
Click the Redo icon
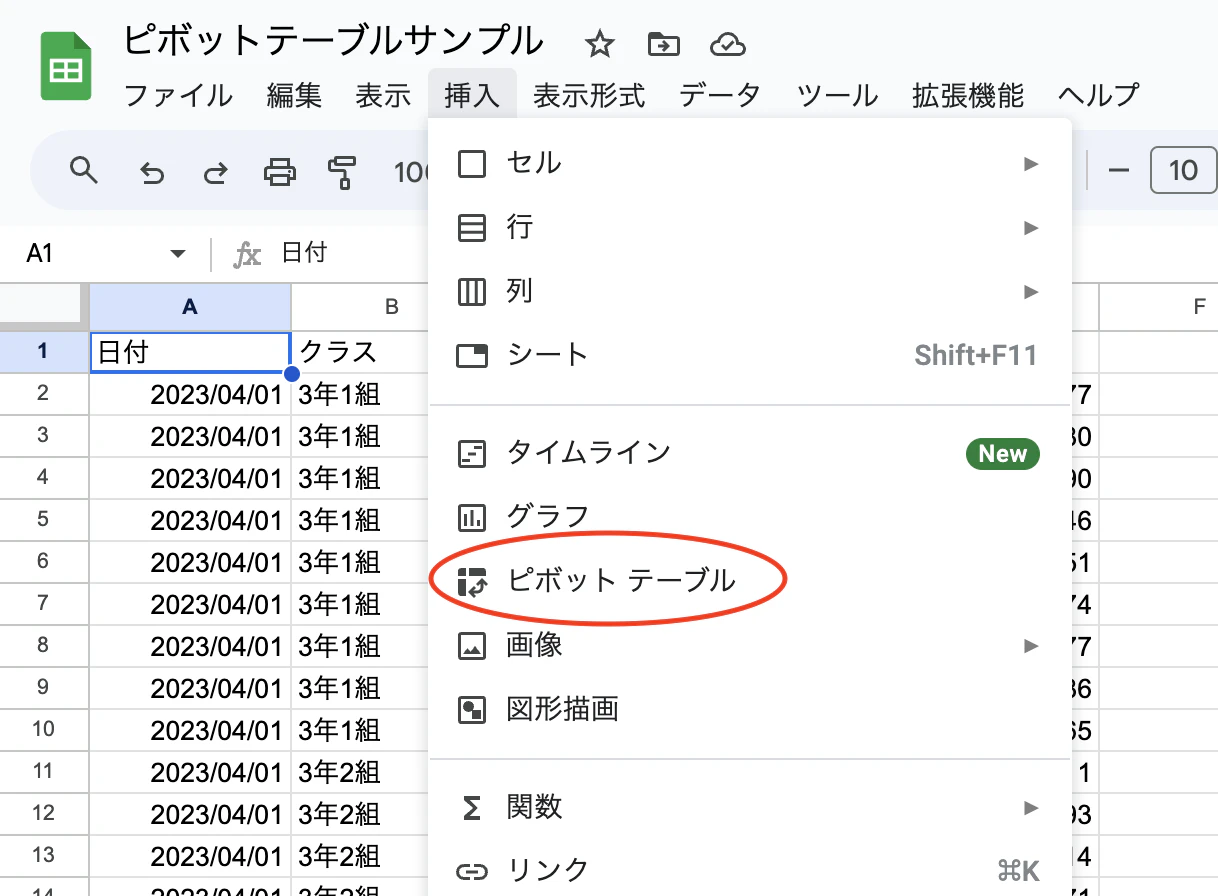click(214, 171)
